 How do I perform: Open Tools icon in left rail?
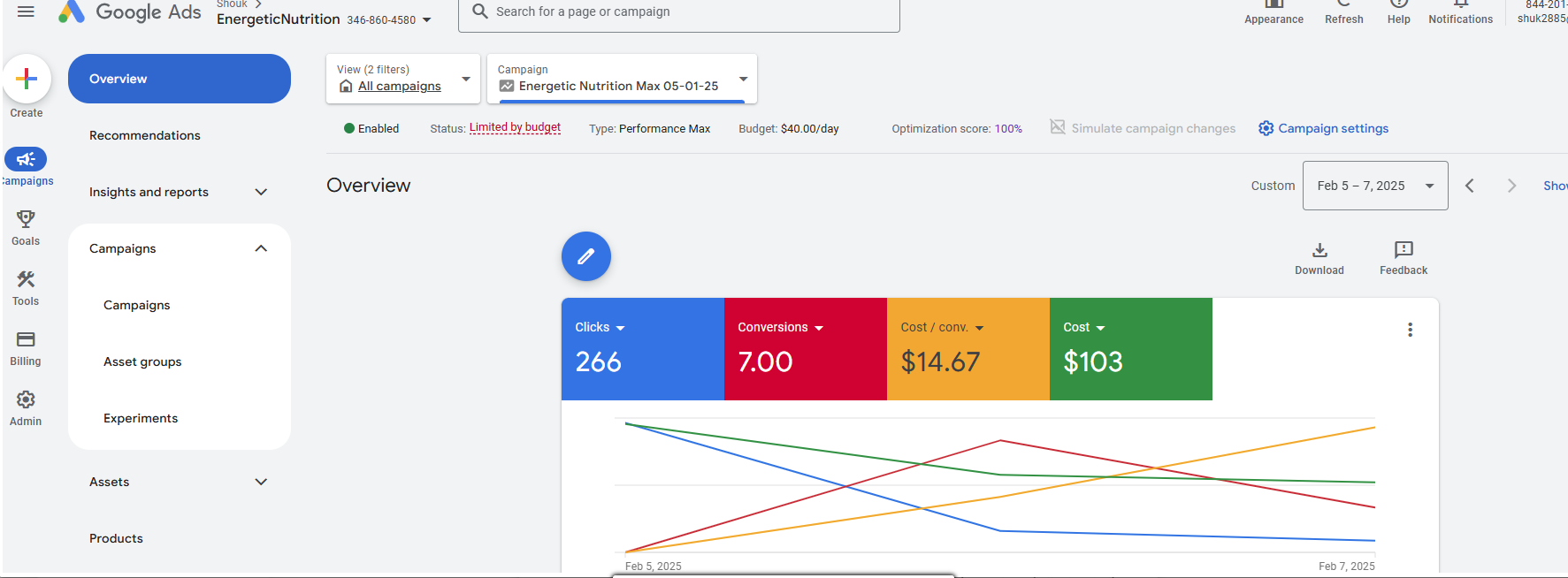26,279
